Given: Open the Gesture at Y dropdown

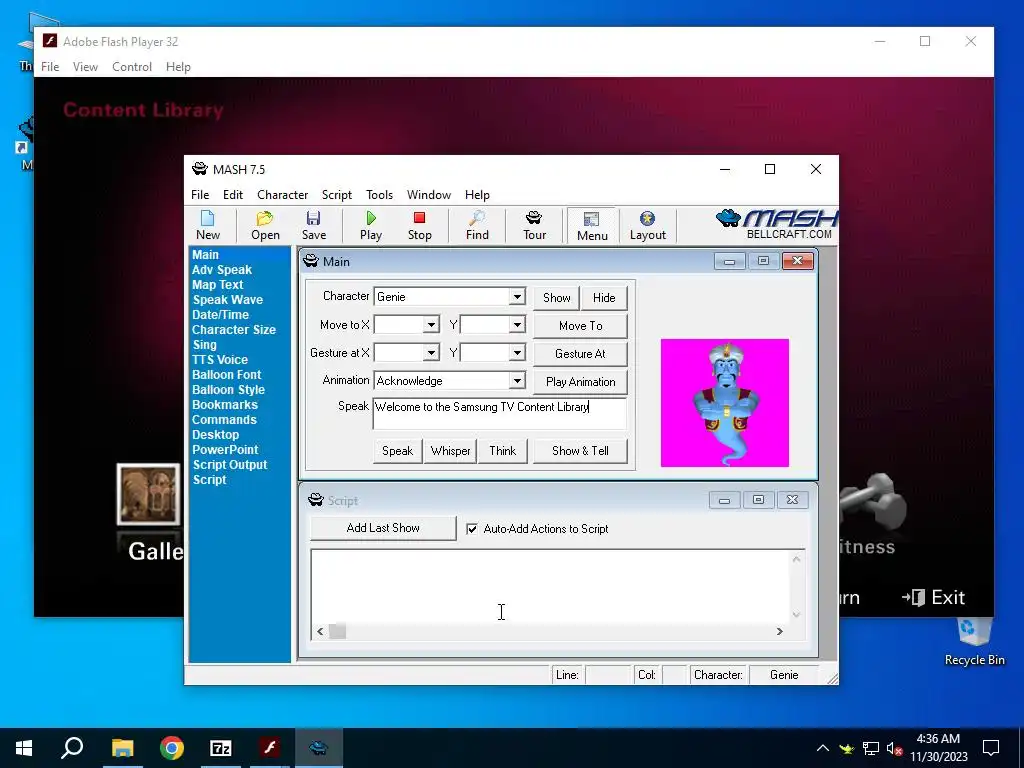Looking at the screenshot, I should click(517, 353).
